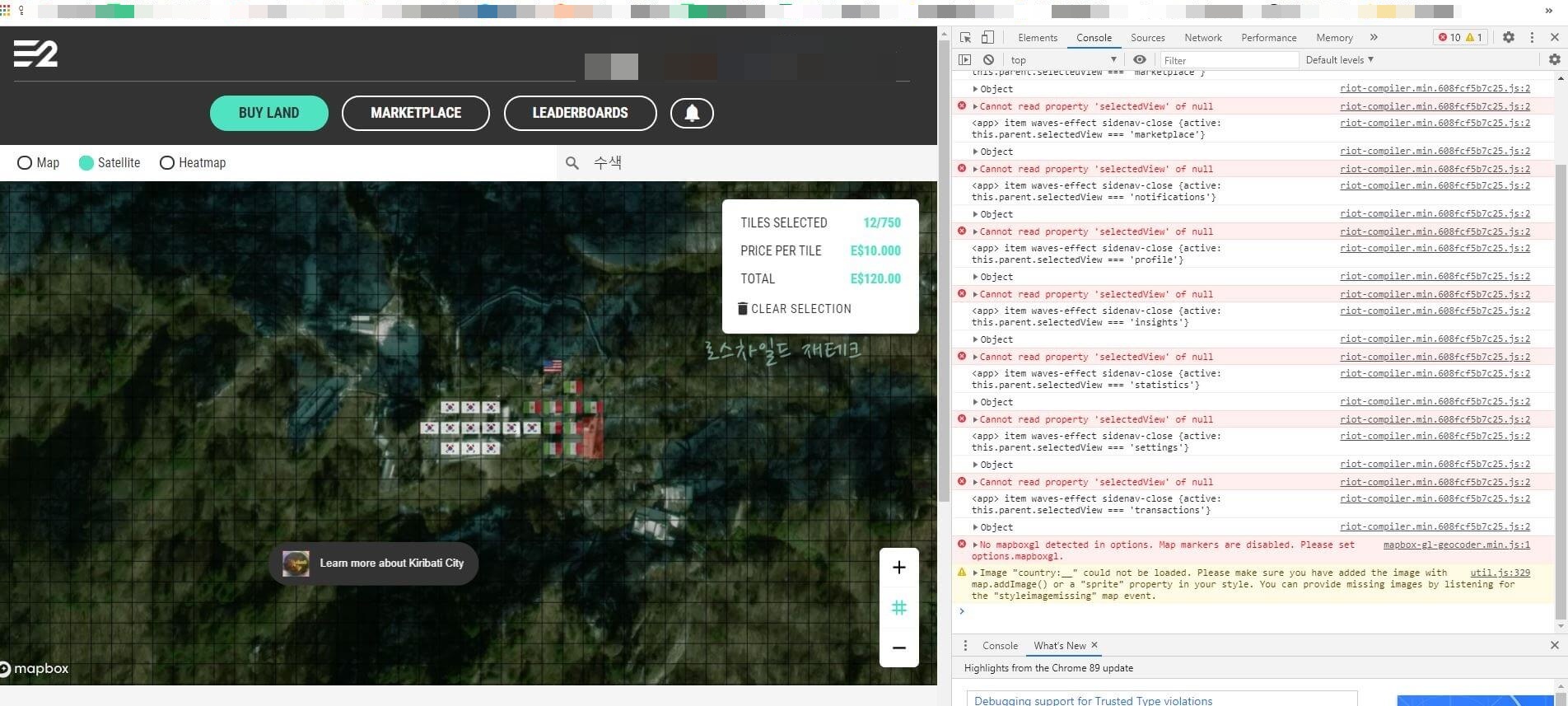Show more DevTools tabs chevron
The height and width of the screenshot is (706, 1568).
click(1374, 37)
